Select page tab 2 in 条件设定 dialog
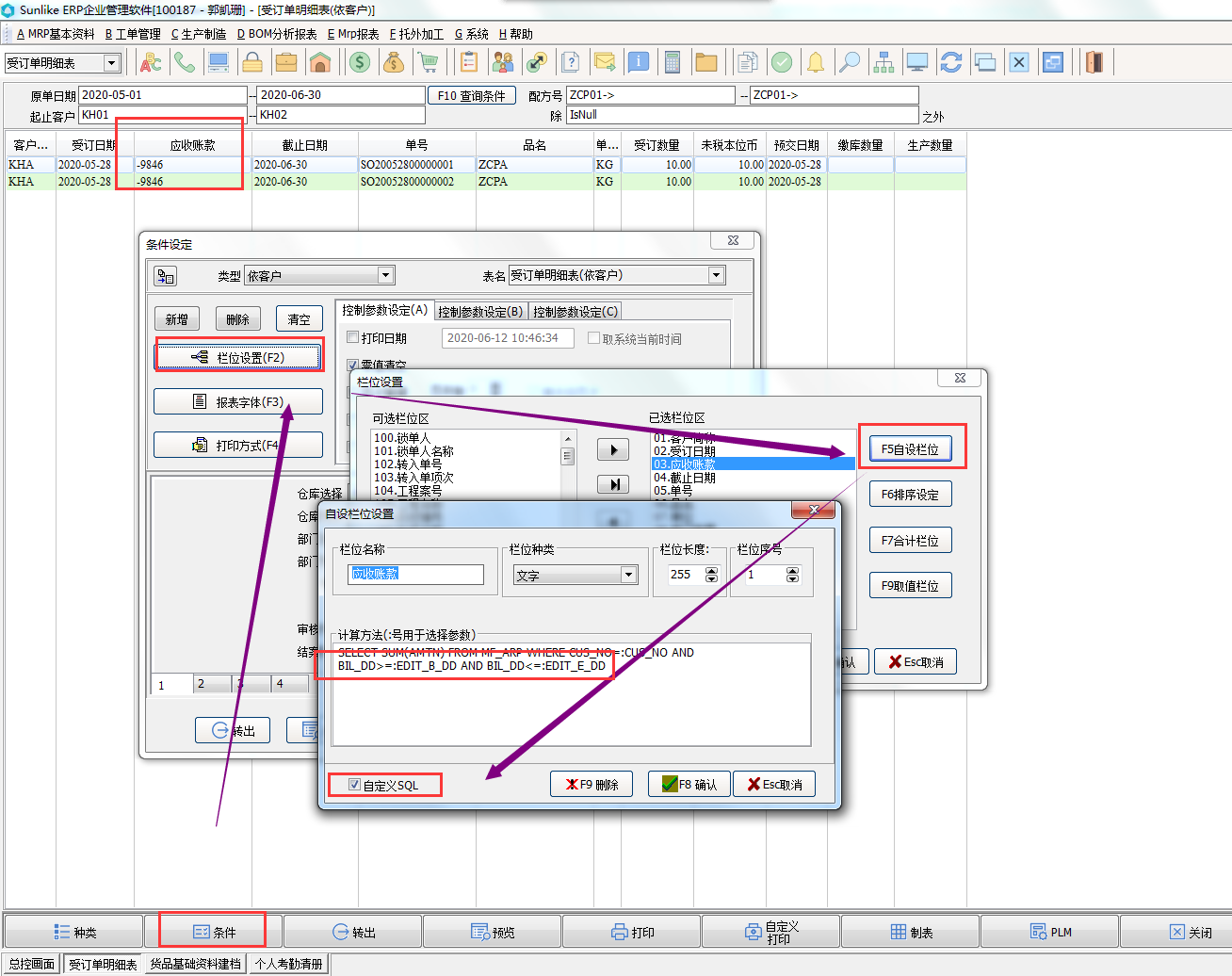The width and height of the screenshot is (1232, 976). point(213,684)
